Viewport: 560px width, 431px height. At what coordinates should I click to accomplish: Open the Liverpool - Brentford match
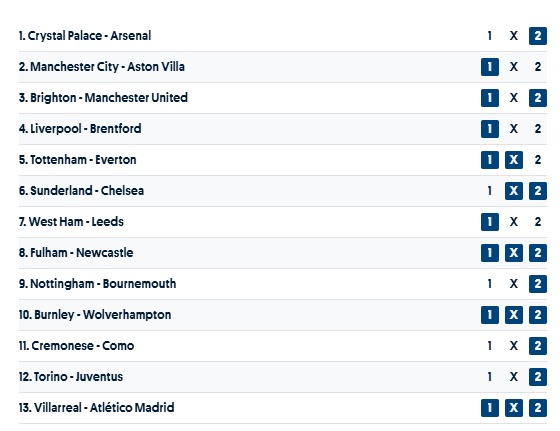[x=80, y=129]
